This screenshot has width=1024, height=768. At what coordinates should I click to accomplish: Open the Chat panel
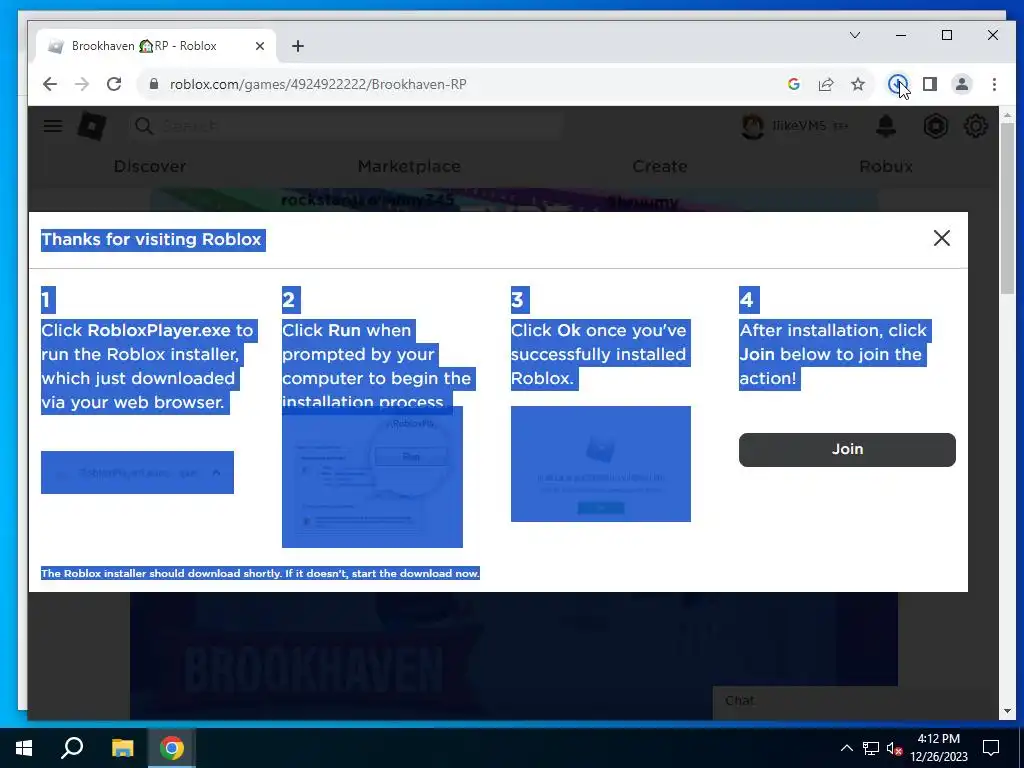(855, 701)
